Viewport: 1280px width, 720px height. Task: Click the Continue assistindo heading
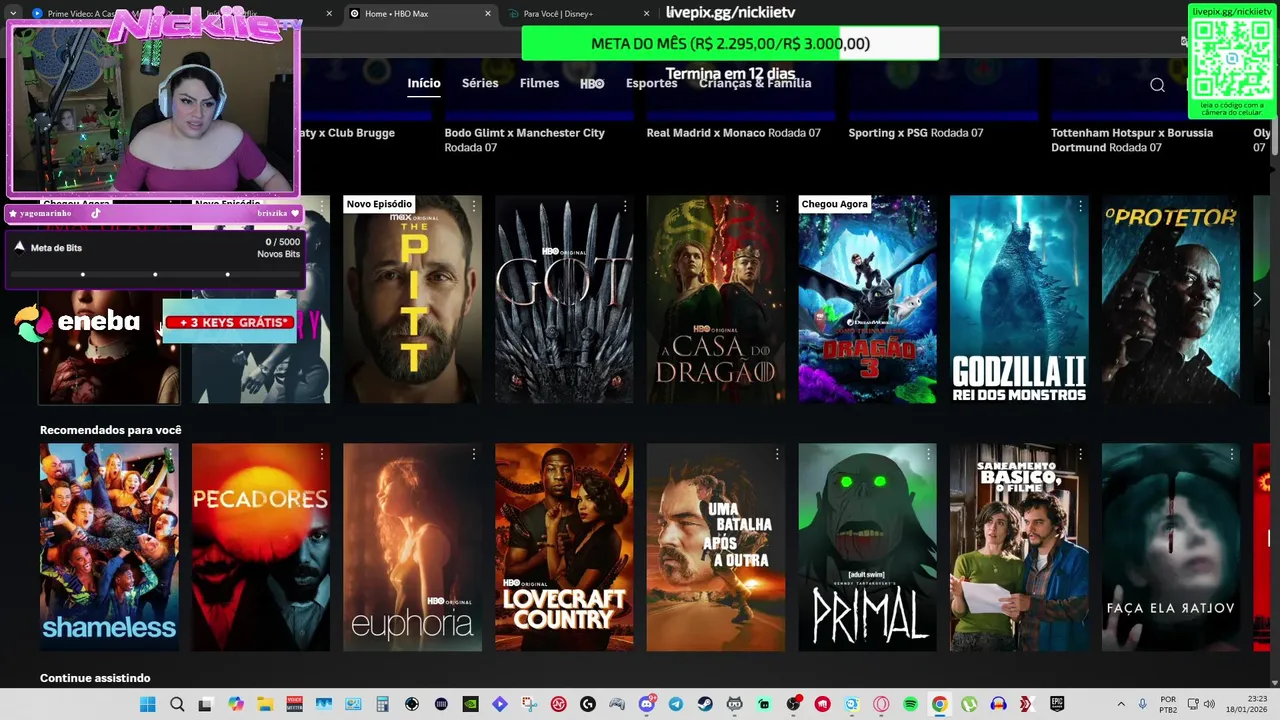click(95, 678)
